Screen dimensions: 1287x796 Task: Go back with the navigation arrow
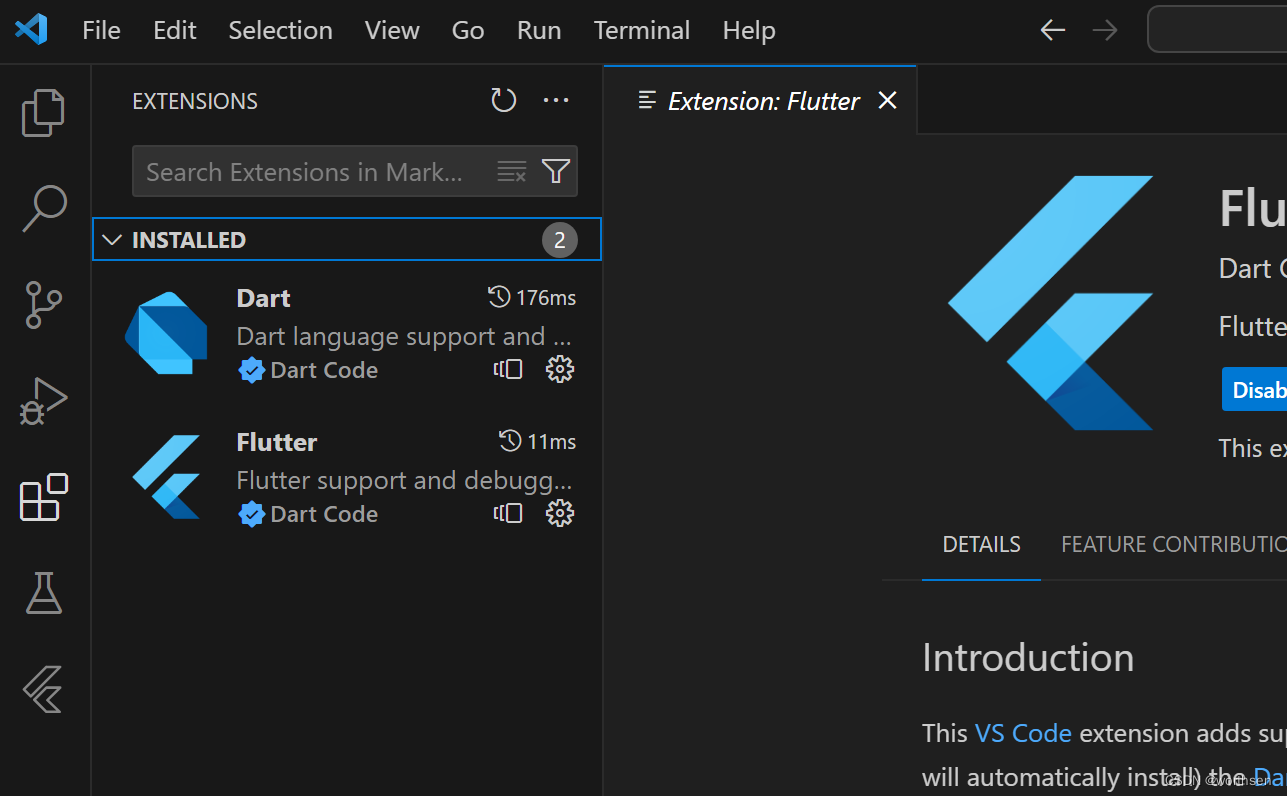point(1053,30)
